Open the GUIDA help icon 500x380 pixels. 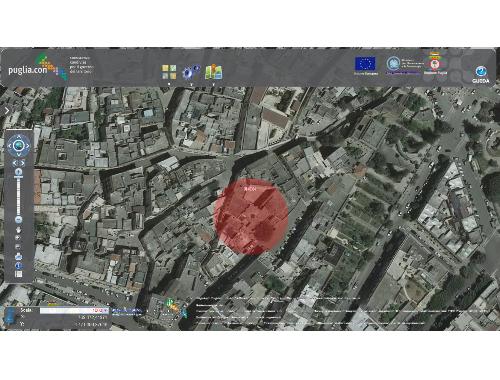point(481,74)
